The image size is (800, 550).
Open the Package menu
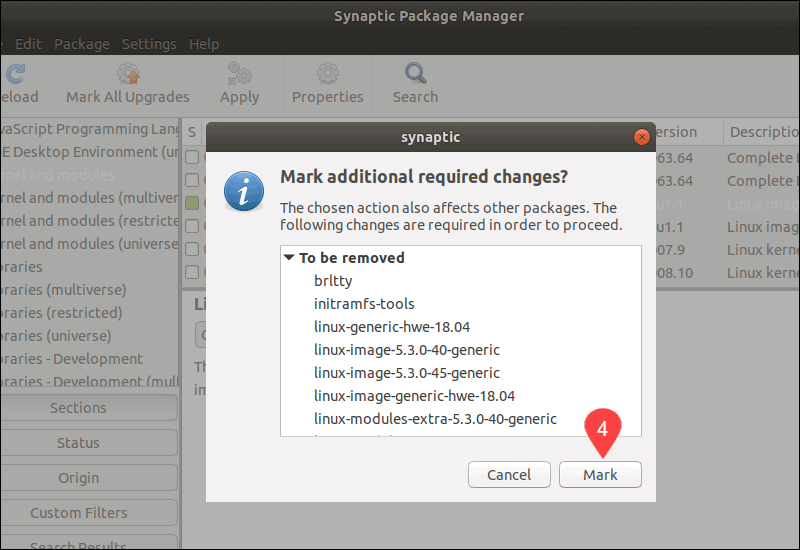click(82, 44)
